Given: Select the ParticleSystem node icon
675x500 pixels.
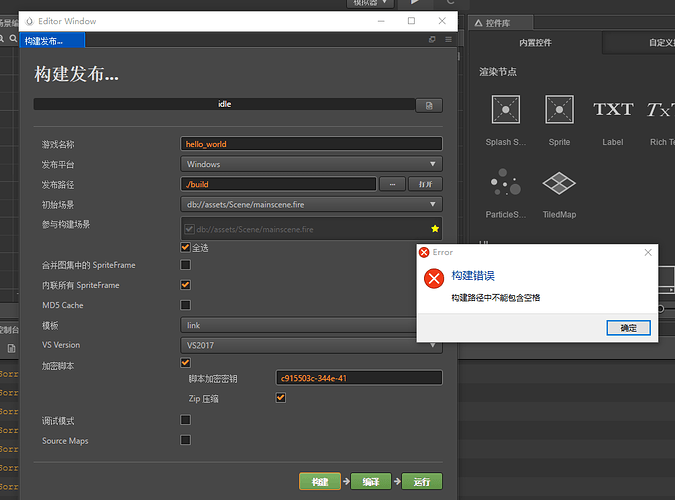Looking at the screenshot, I should [x=506, y=182].
